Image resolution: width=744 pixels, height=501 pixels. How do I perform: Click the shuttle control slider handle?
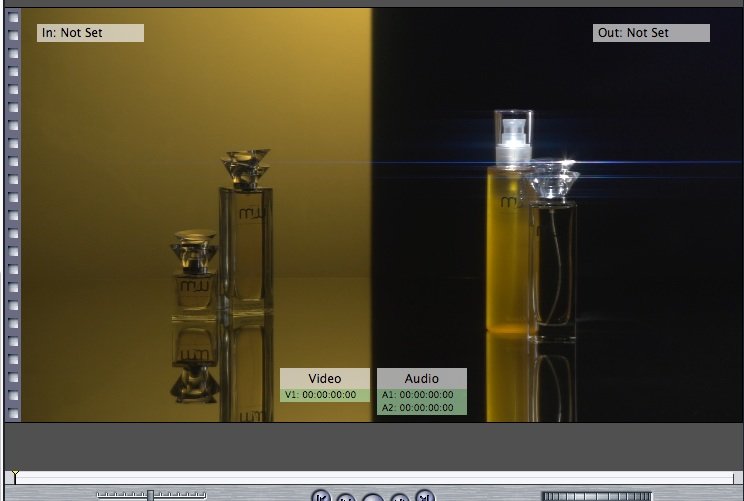coord(150,496)
